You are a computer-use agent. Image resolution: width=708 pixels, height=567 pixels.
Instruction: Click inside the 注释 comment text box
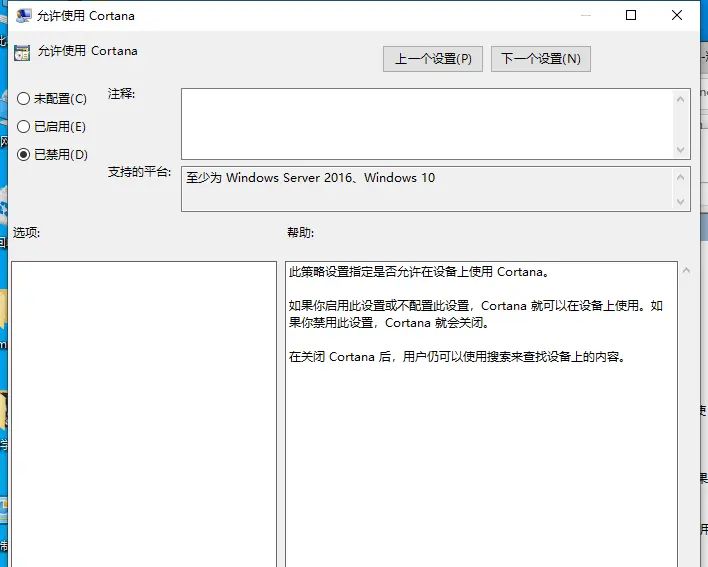(x=427, y=124)
